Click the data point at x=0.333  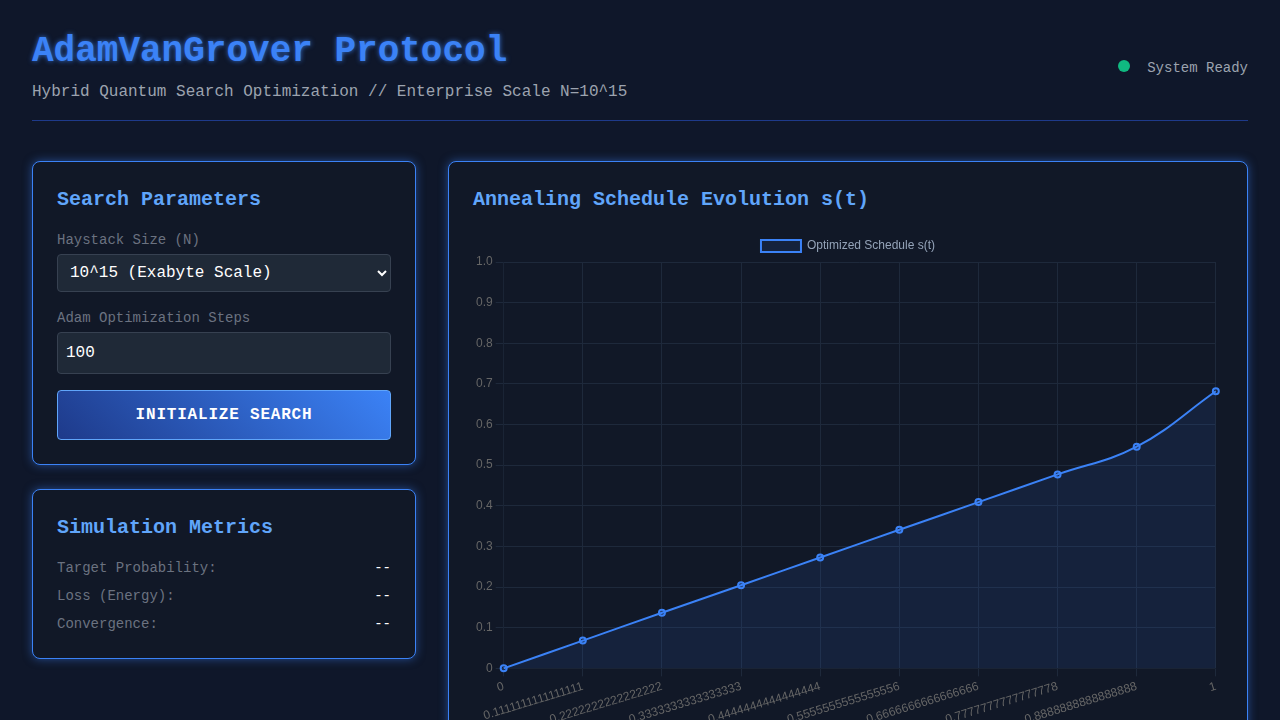coord(741,585)
